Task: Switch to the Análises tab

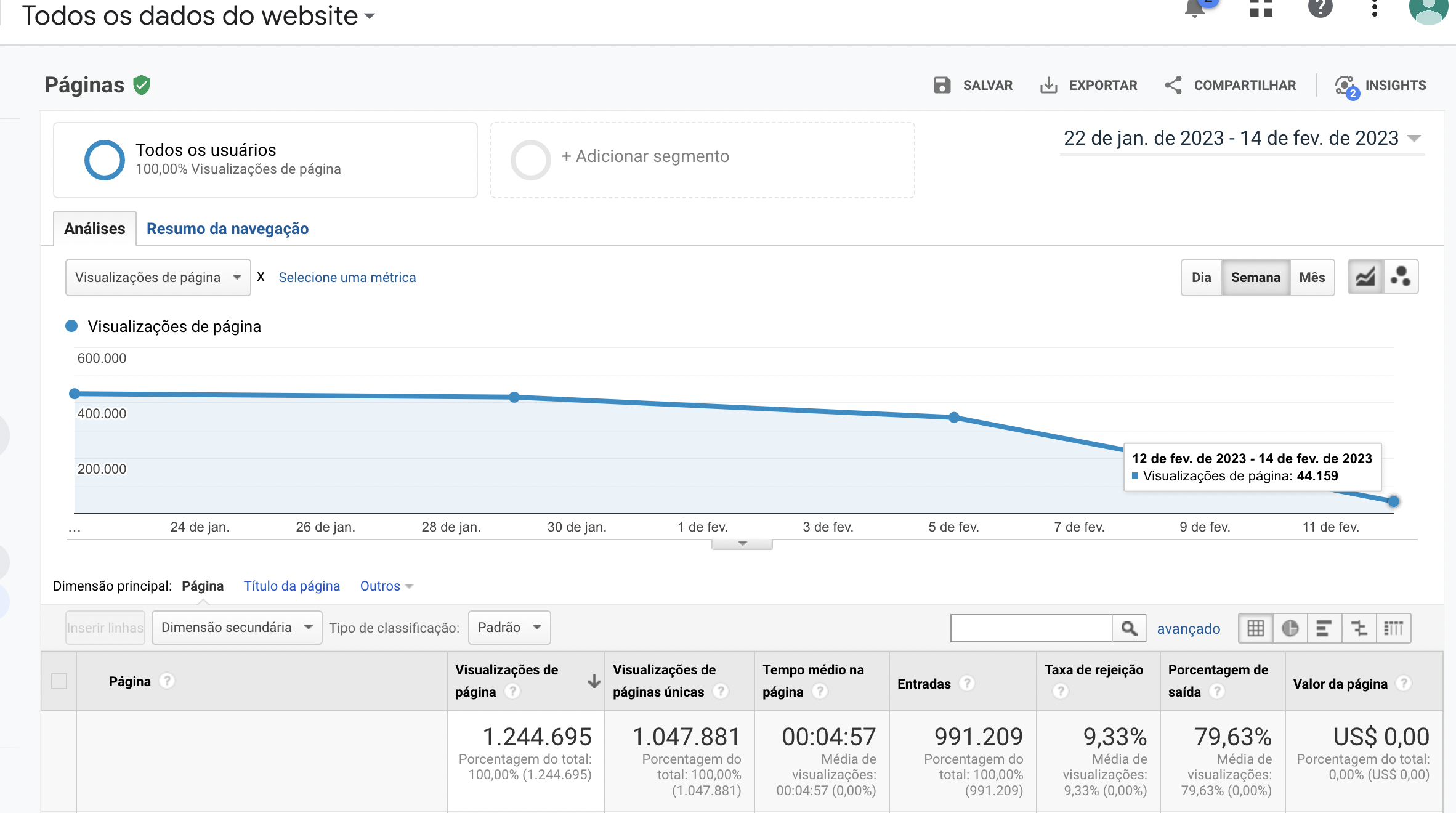Action: click(x=95, y=229)
